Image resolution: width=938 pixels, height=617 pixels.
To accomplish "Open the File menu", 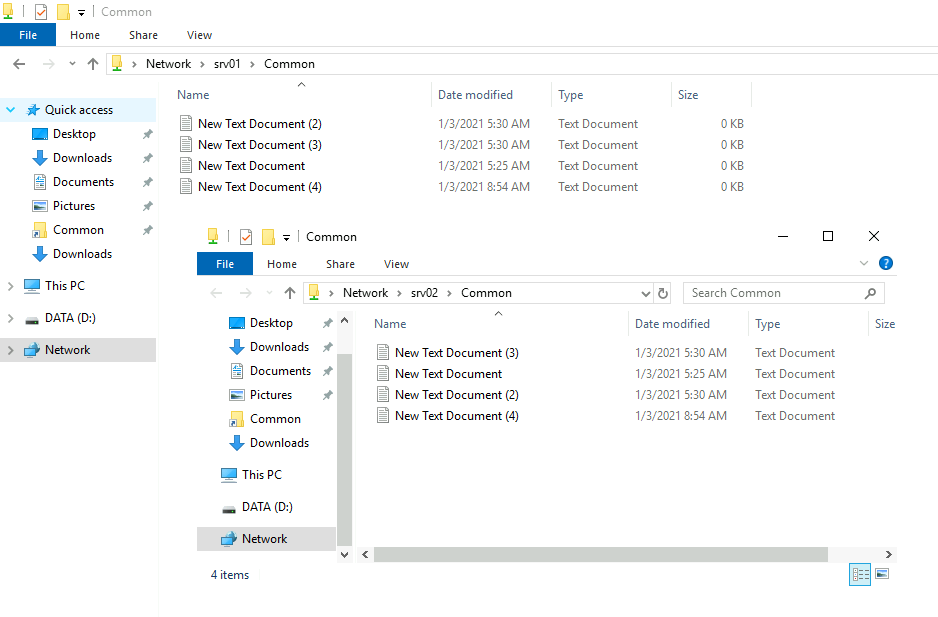I will 27,34.
